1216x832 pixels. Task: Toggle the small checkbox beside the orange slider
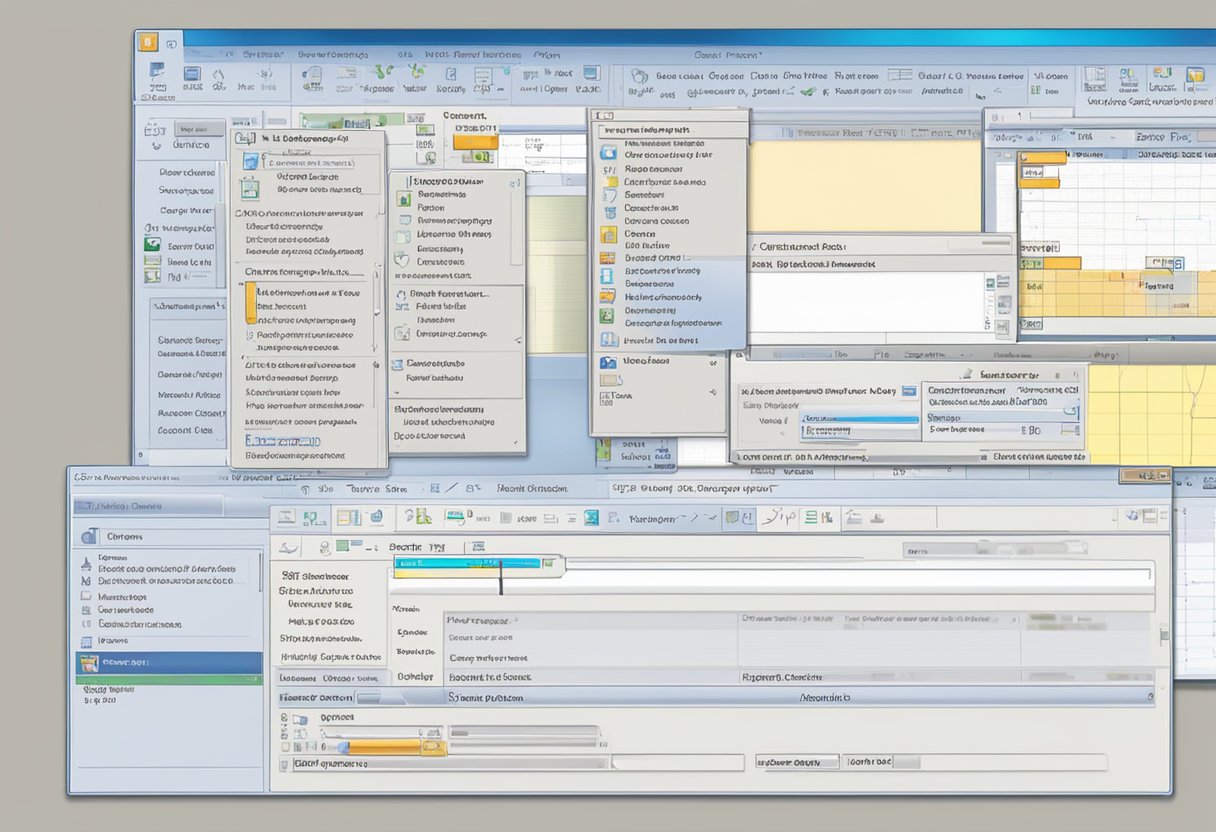coord(285,746)
